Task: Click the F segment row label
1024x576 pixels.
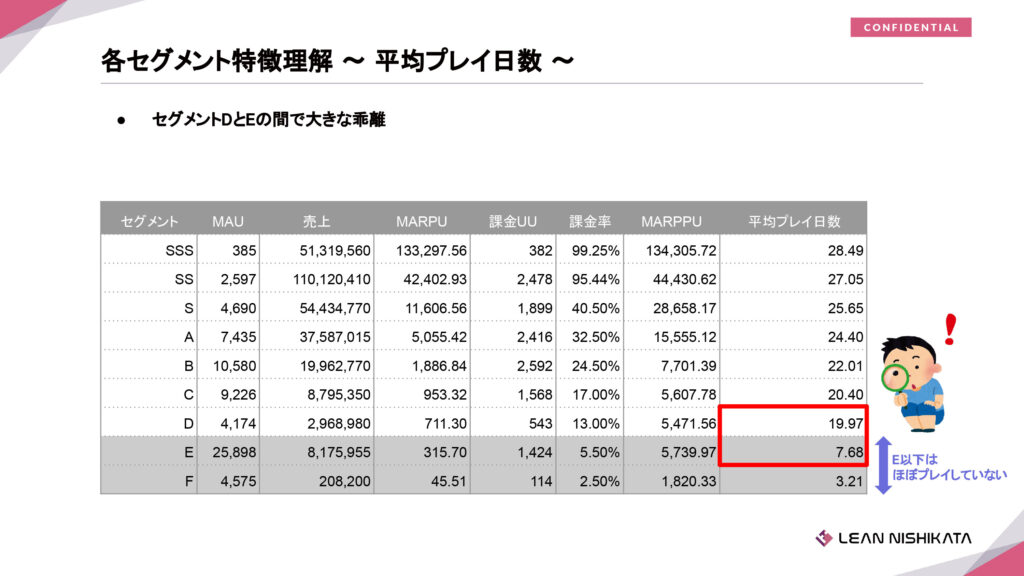Action: (x=188, y=480)
